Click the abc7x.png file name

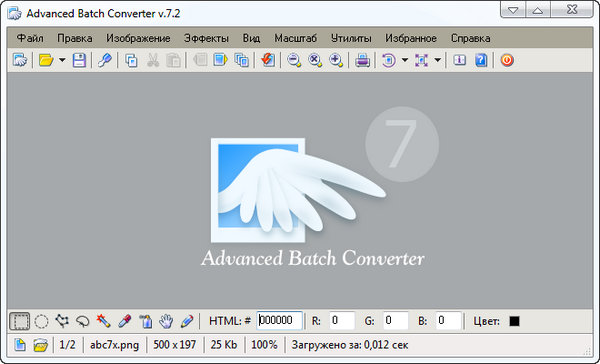point(114,345)
